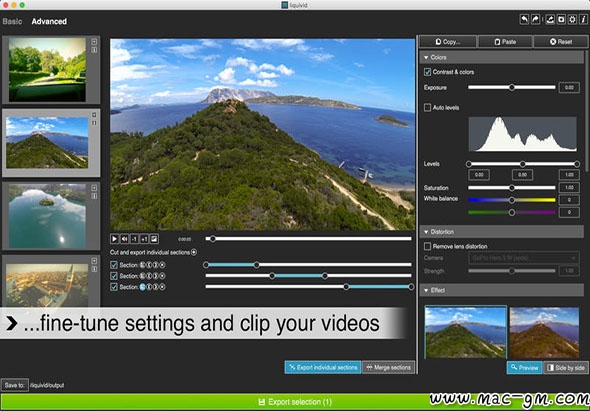Click the redo arrow icon in top toolbar
The height and width of the screenshot is (411, 590).
click(535, 20)
